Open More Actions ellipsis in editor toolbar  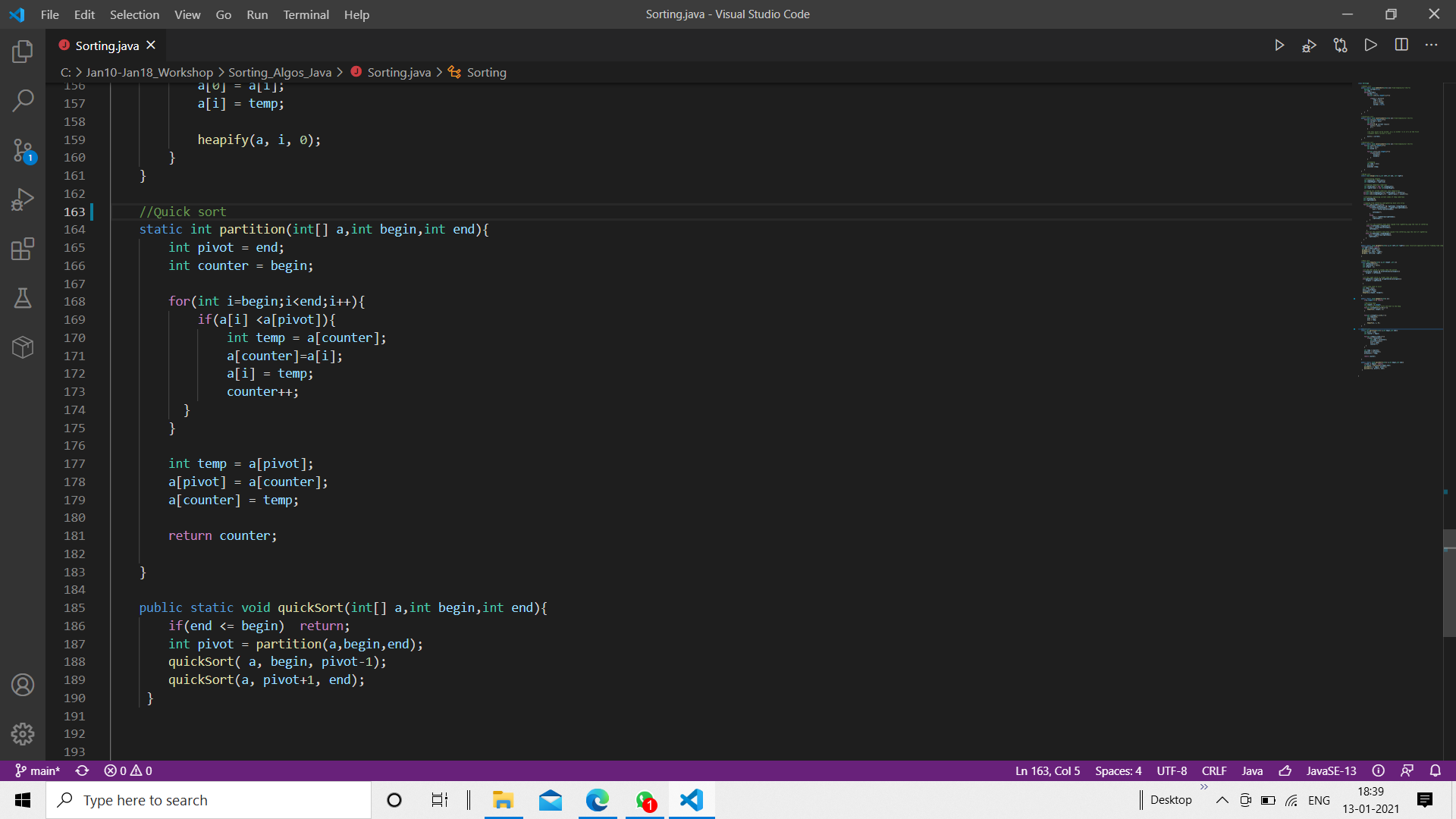point(1432,45)
